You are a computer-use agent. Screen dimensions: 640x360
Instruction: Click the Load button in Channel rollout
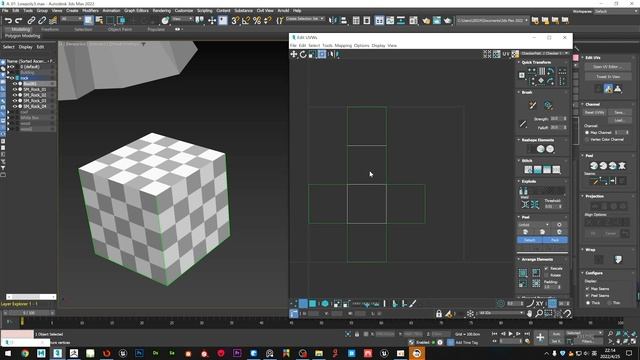tap(619, 120)
